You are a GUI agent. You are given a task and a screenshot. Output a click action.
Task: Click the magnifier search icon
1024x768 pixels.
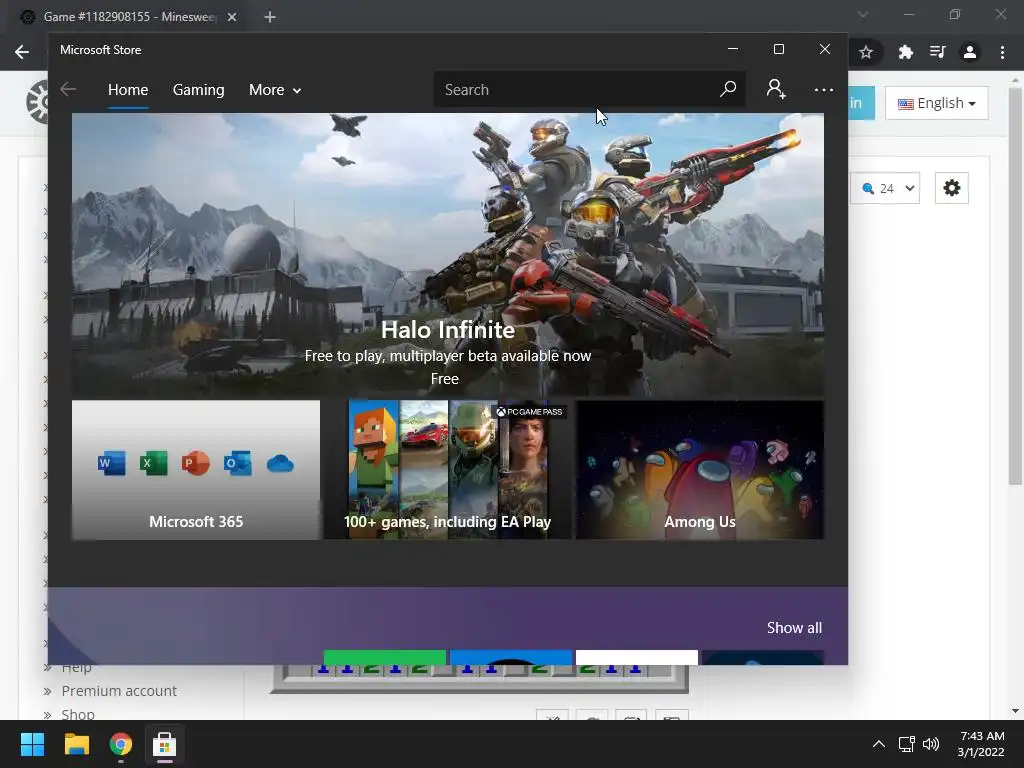coord(728,89)
